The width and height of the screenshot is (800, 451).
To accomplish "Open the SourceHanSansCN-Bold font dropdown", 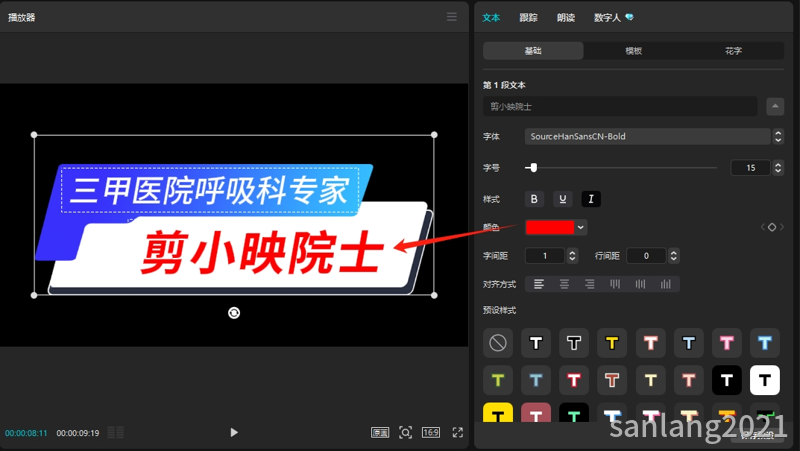I will [647, 136].
